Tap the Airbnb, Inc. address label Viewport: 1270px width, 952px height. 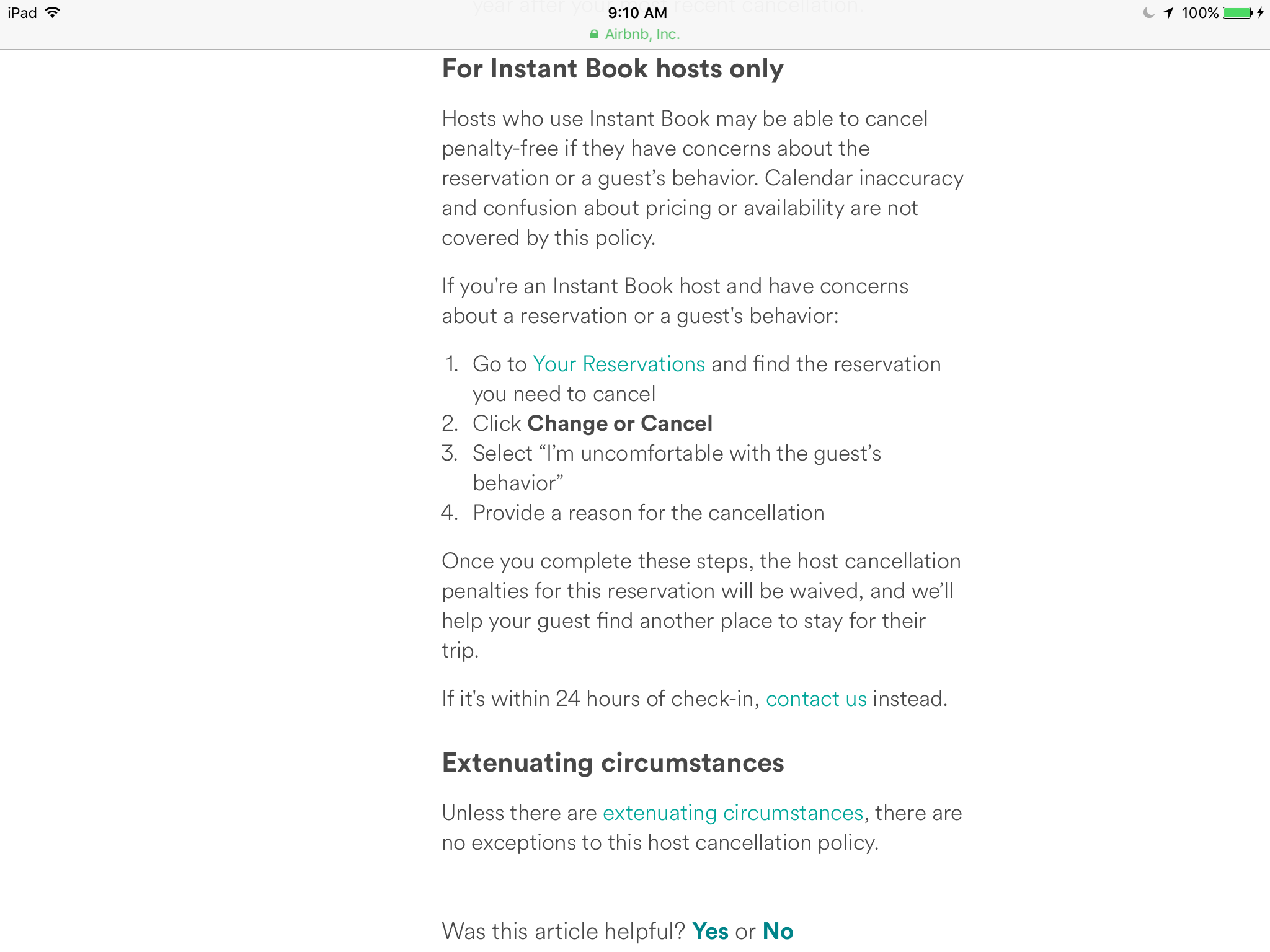pos(642,35)
